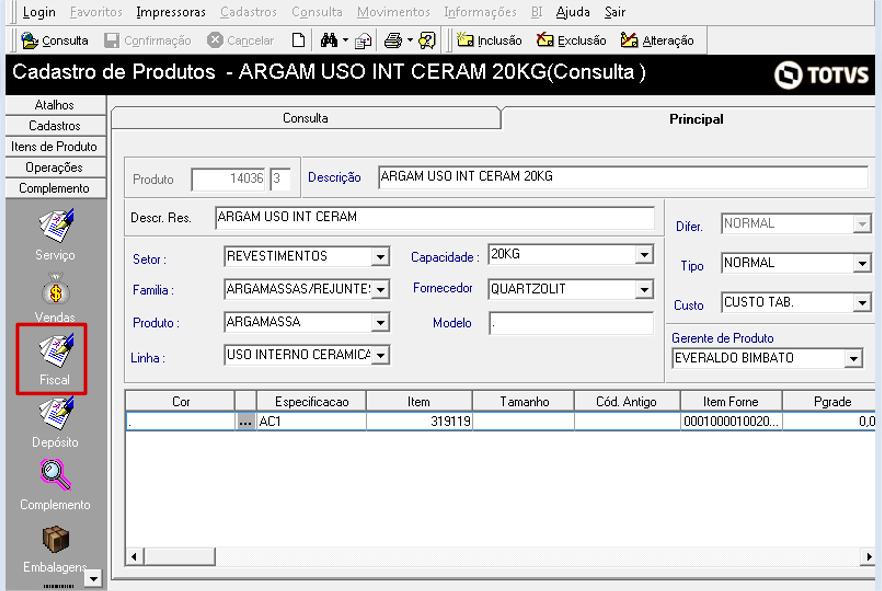Click the Descrição input field

point(623,177)
